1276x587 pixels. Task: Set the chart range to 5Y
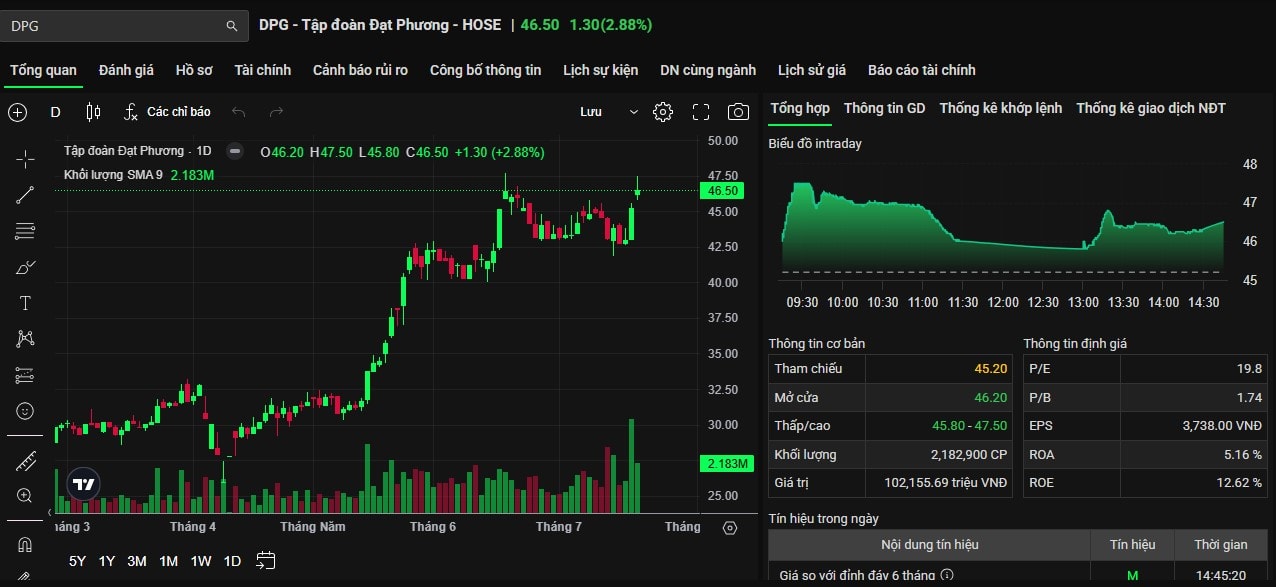77,561
